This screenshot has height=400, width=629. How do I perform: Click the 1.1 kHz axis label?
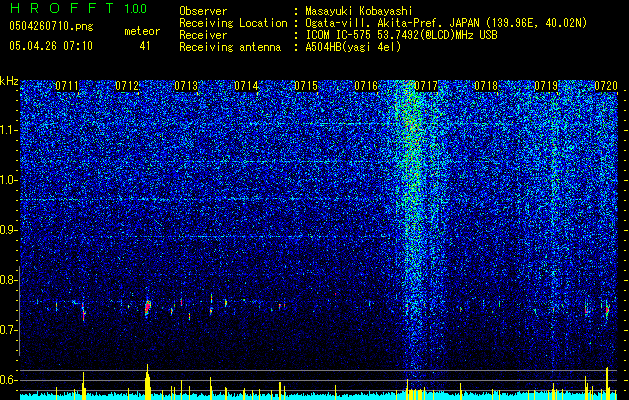pyautogui.click(x=8, y=130)
